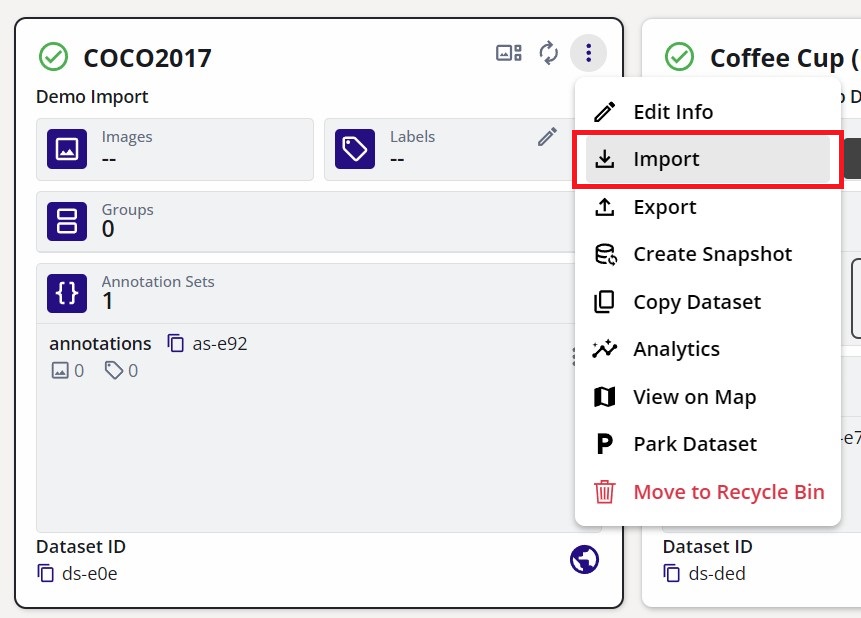This screenshot has height=618, width=861.
Task: Open Analytics from the dataset menu
Action: click(x=676, y=349)
